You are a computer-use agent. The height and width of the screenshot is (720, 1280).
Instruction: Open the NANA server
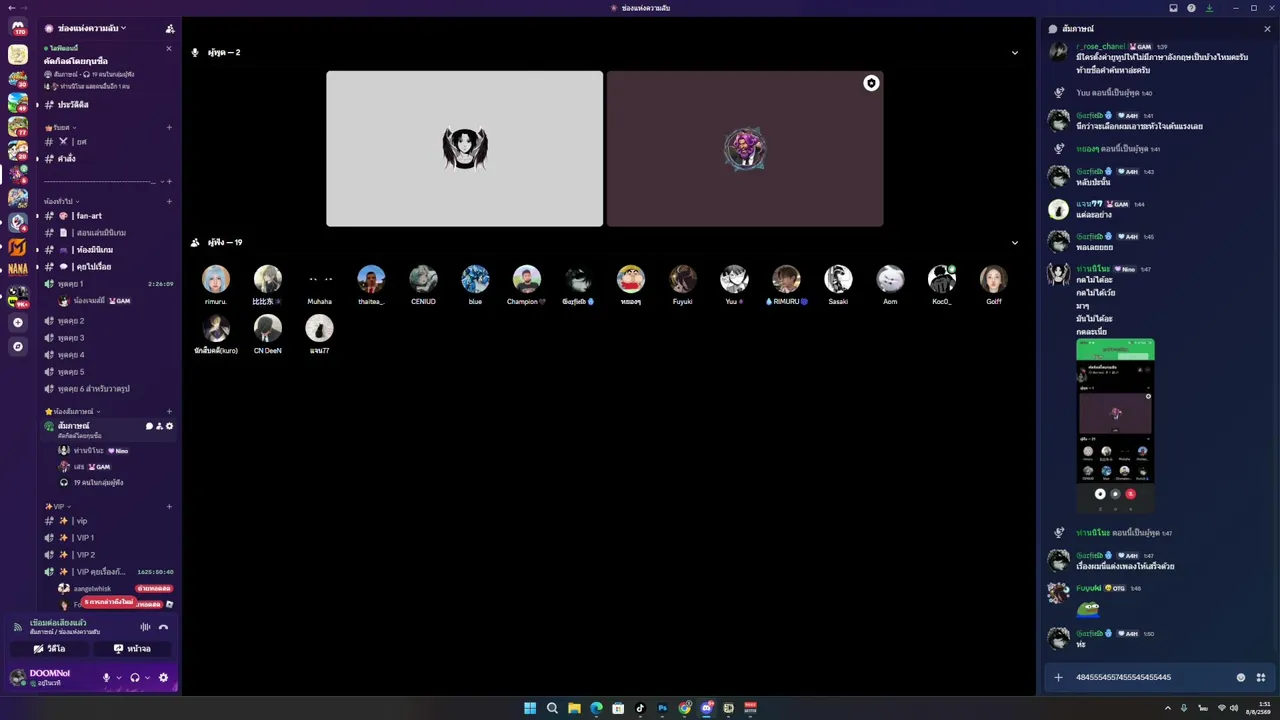[x=18, y=269]
